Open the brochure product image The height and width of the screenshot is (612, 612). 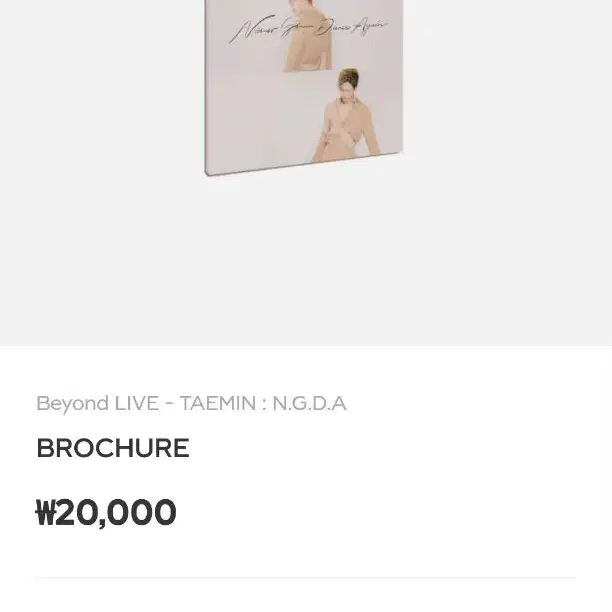(x=304, y=88)
